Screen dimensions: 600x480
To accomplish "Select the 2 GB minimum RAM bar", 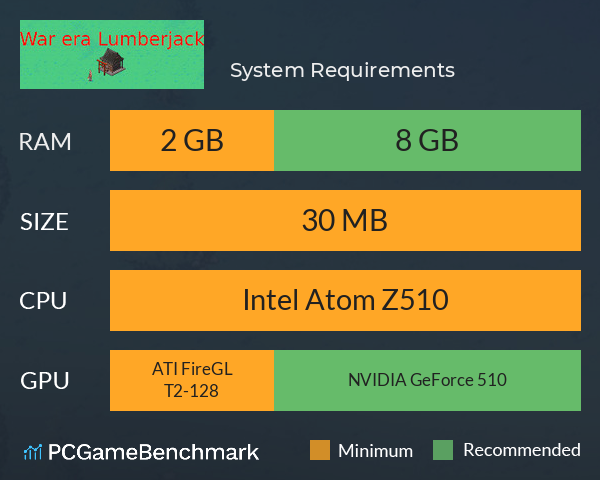I will (192, 140).
